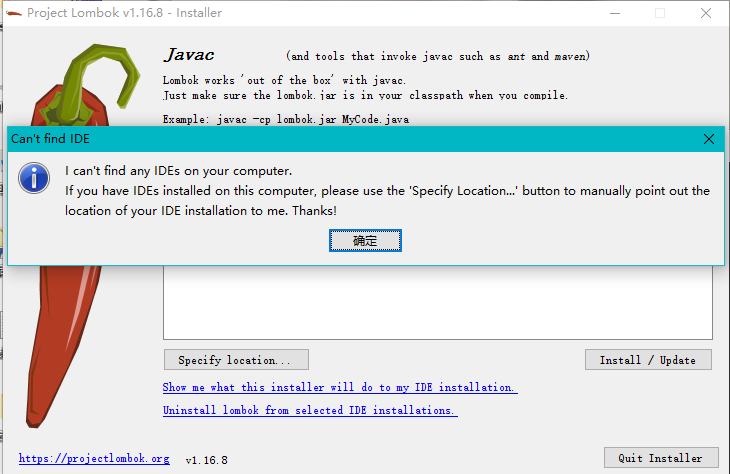Close the Project Lombok Installer window
Image resolution: width=730 pixels, height=474 pixels.
point(706,13)
